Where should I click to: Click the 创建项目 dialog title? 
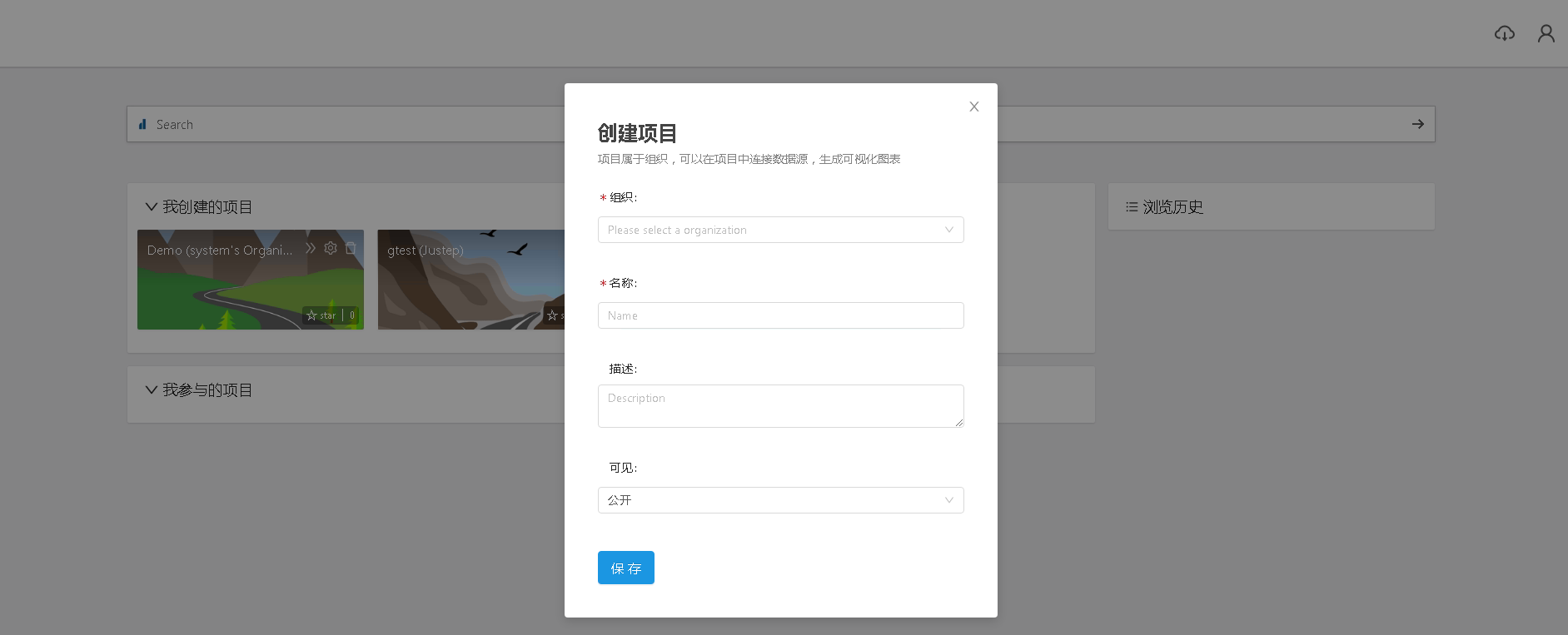click(x=638, y=133)
